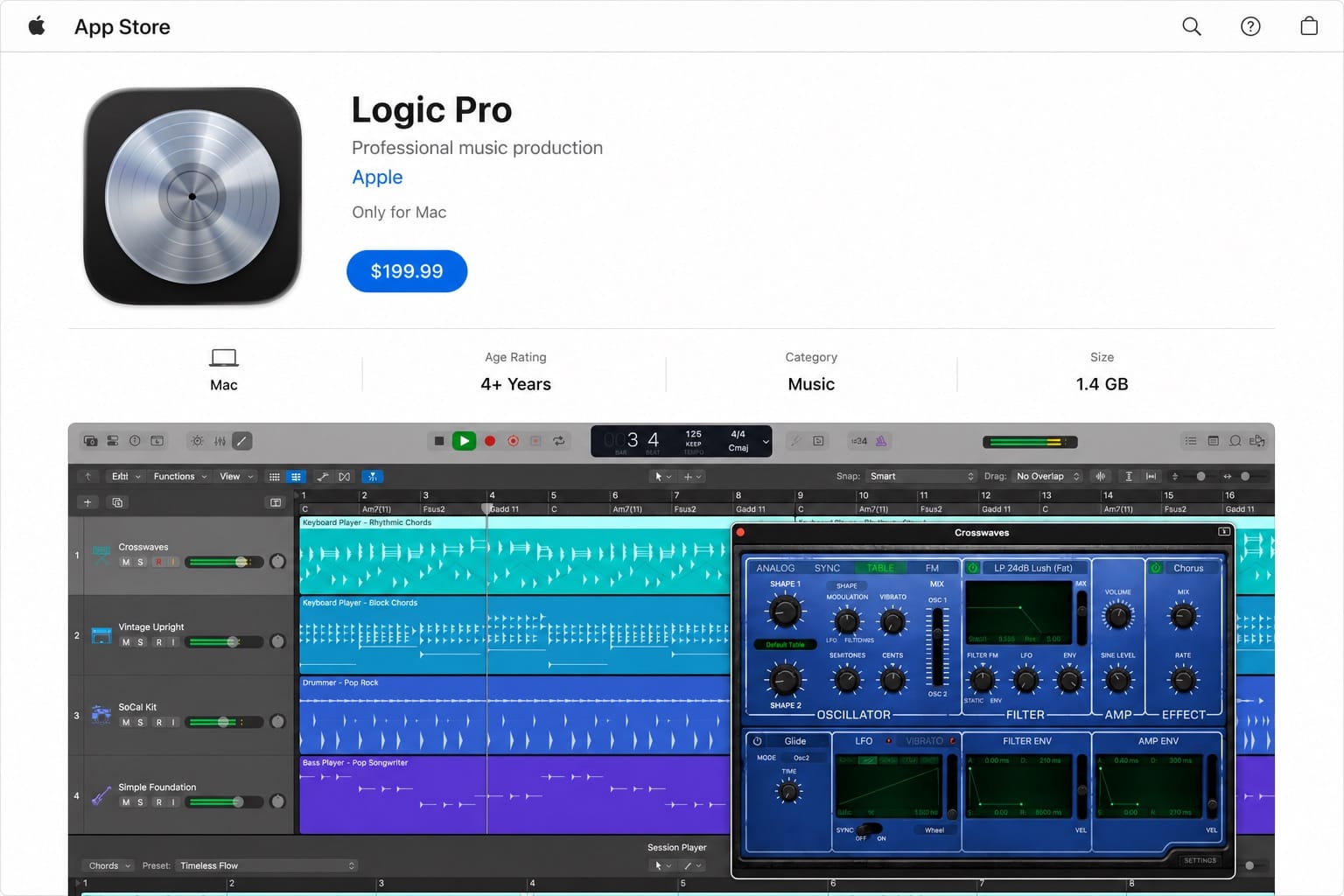Click the Apple logo in the header
The height and width of the screenshot is (896, 1344).
coord(37,26)
